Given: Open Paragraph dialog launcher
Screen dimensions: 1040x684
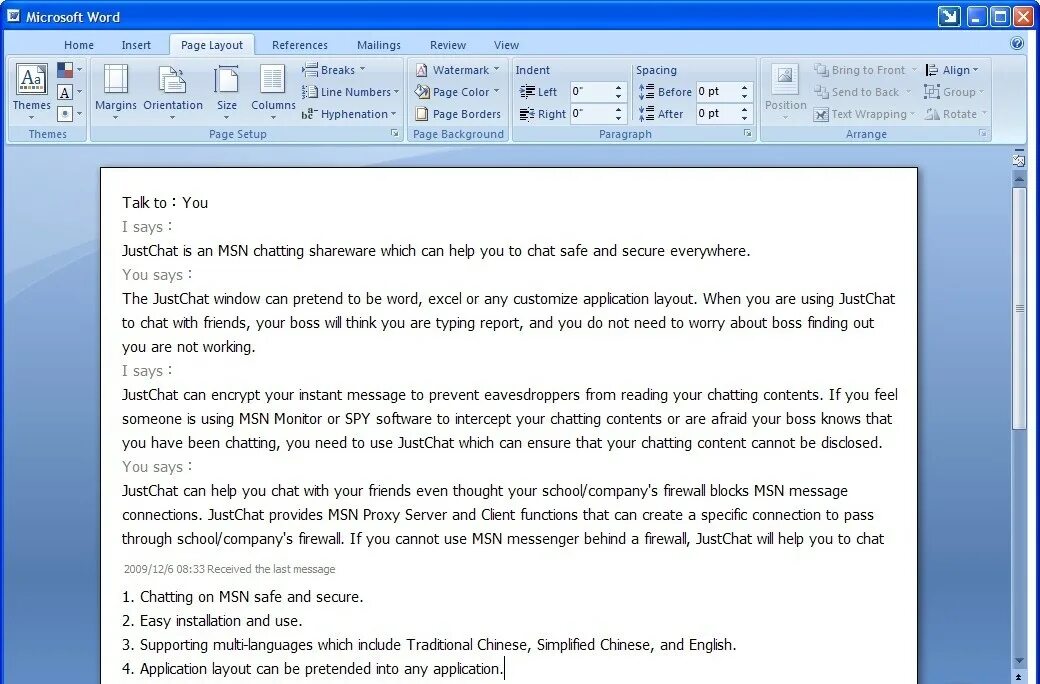Looking at the screenshot, I should (x=748, y=133).
